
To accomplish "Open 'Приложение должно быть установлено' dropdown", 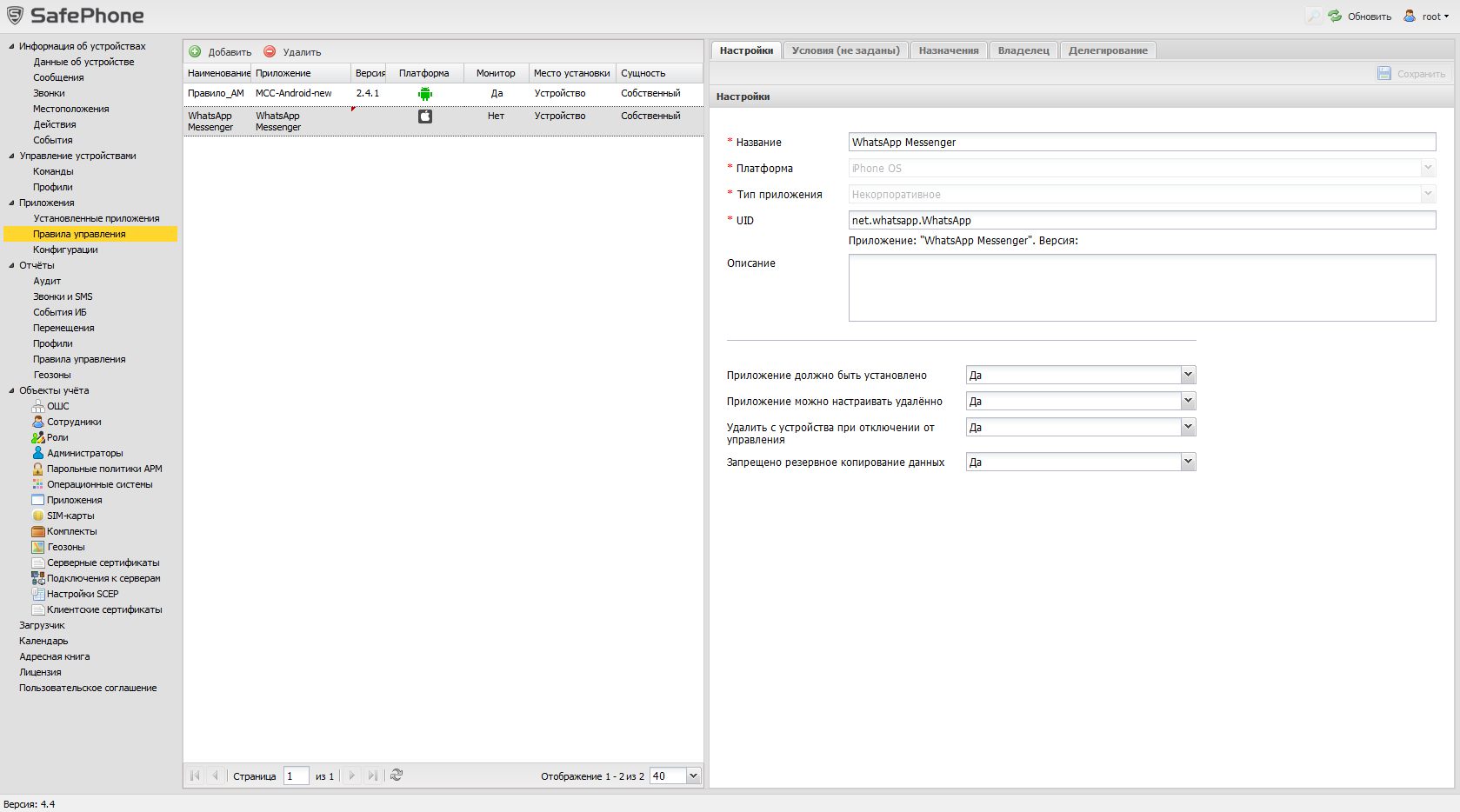I will pyautogui.click(x=1189, y=375).
